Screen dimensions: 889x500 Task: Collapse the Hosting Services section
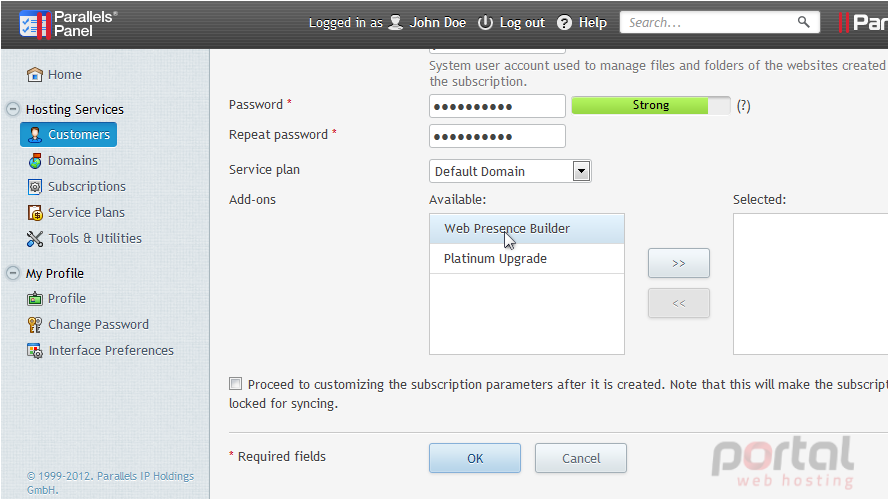[12, 109]
